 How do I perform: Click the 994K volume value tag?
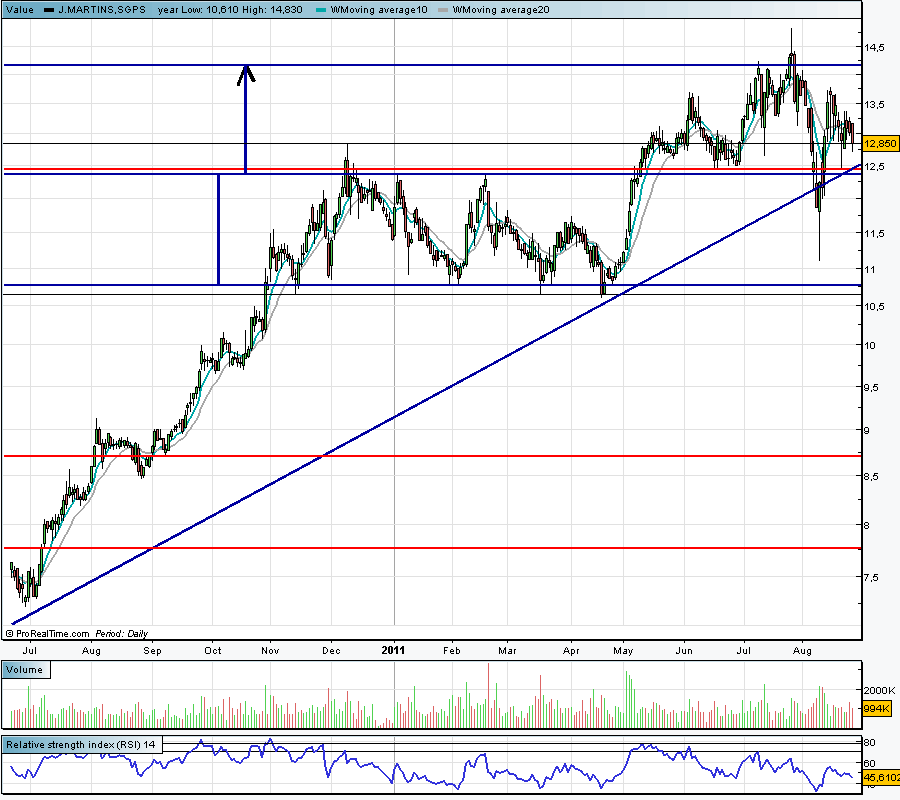pos(877,708)
